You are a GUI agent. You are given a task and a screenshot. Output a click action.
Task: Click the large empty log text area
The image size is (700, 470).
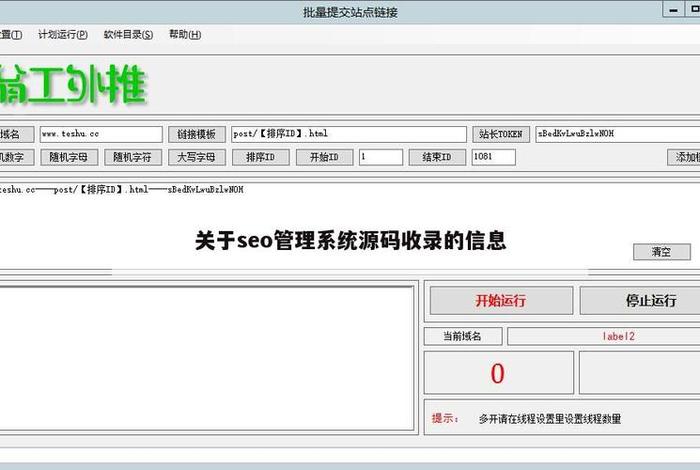coord(206,358)
